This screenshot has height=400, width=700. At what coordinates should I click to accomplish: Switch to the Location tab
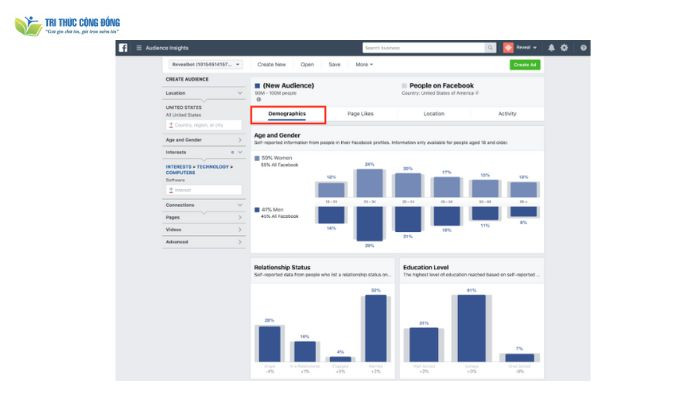(434, 114)
